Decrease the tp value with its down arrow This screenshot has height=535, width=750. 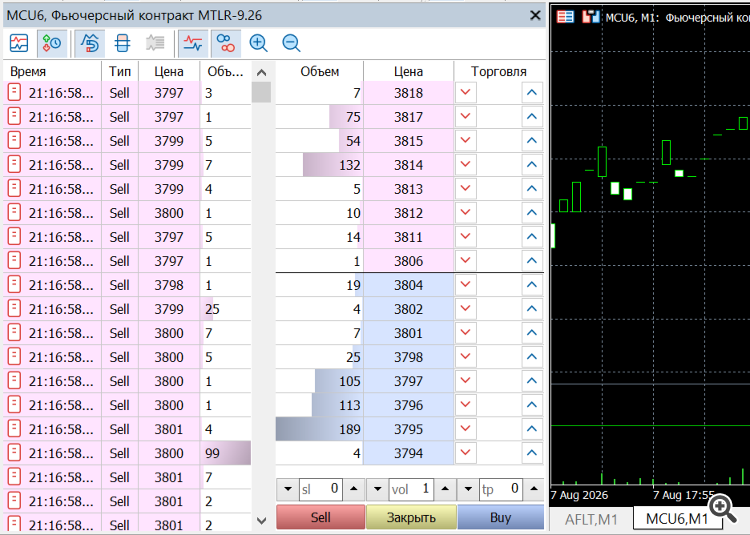[x=468, y=489]
